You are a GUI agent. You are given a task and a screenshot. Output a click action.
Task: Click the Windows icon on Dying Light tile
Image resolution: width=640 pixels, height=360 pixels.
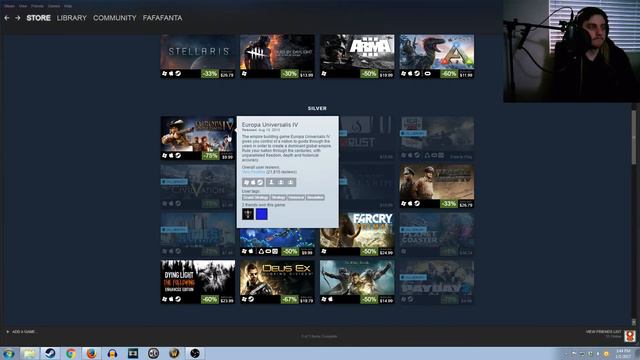pyautogui.click(x=164, y=299)
